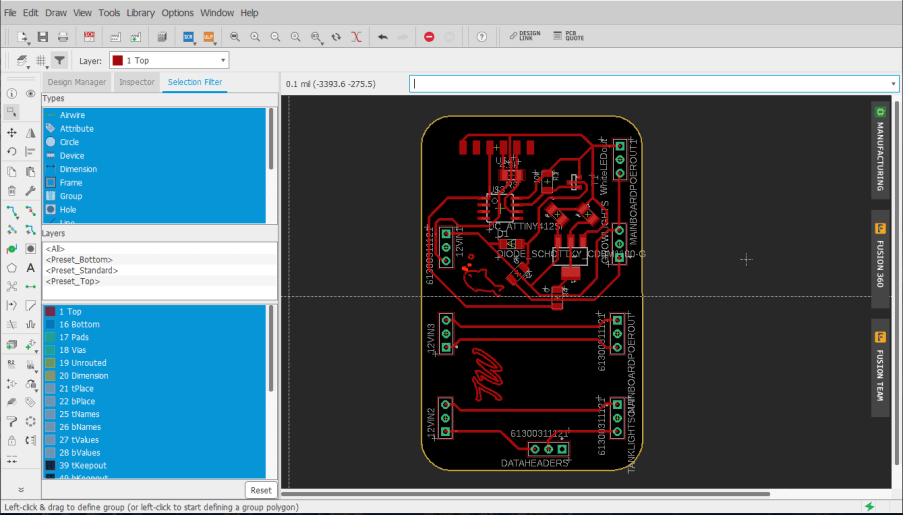
Task: Click the red Stop command icon
Action: pos(429,37)
